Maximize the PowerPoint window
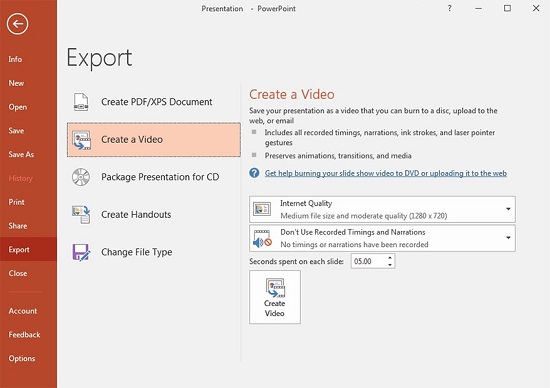 click(x=507, y=8)
